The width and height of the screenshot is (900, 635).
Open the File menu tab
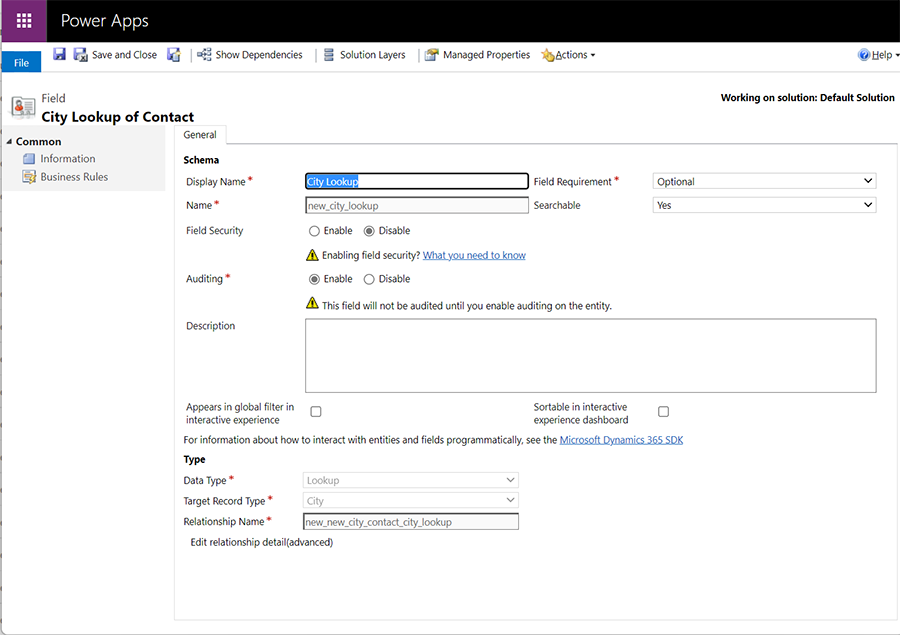pos(20,61)
